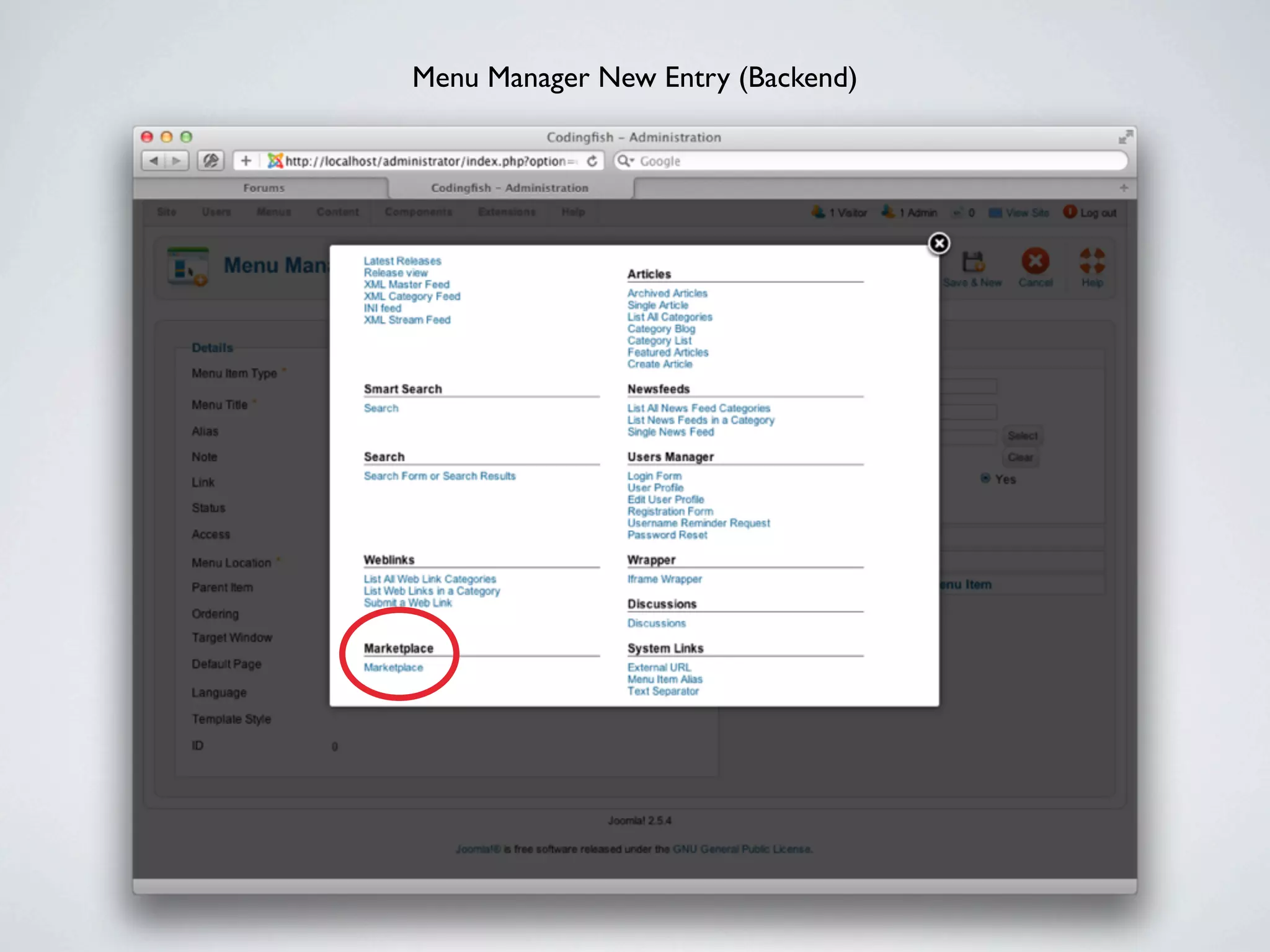This screenshot has height=952, width=1270.
Task: Choose Release view link
Action: coord(396,273)
